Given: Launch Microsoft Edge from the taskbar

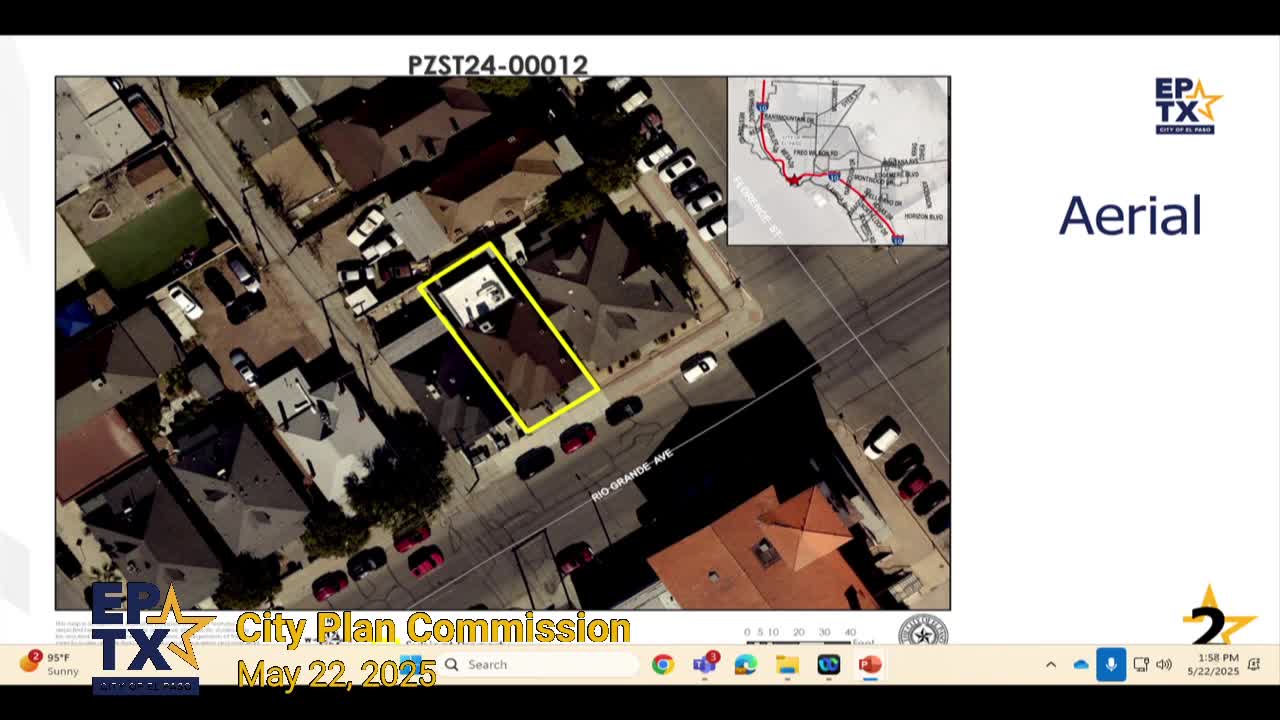Looking at the screenshot, I should (x=746, y=665).
